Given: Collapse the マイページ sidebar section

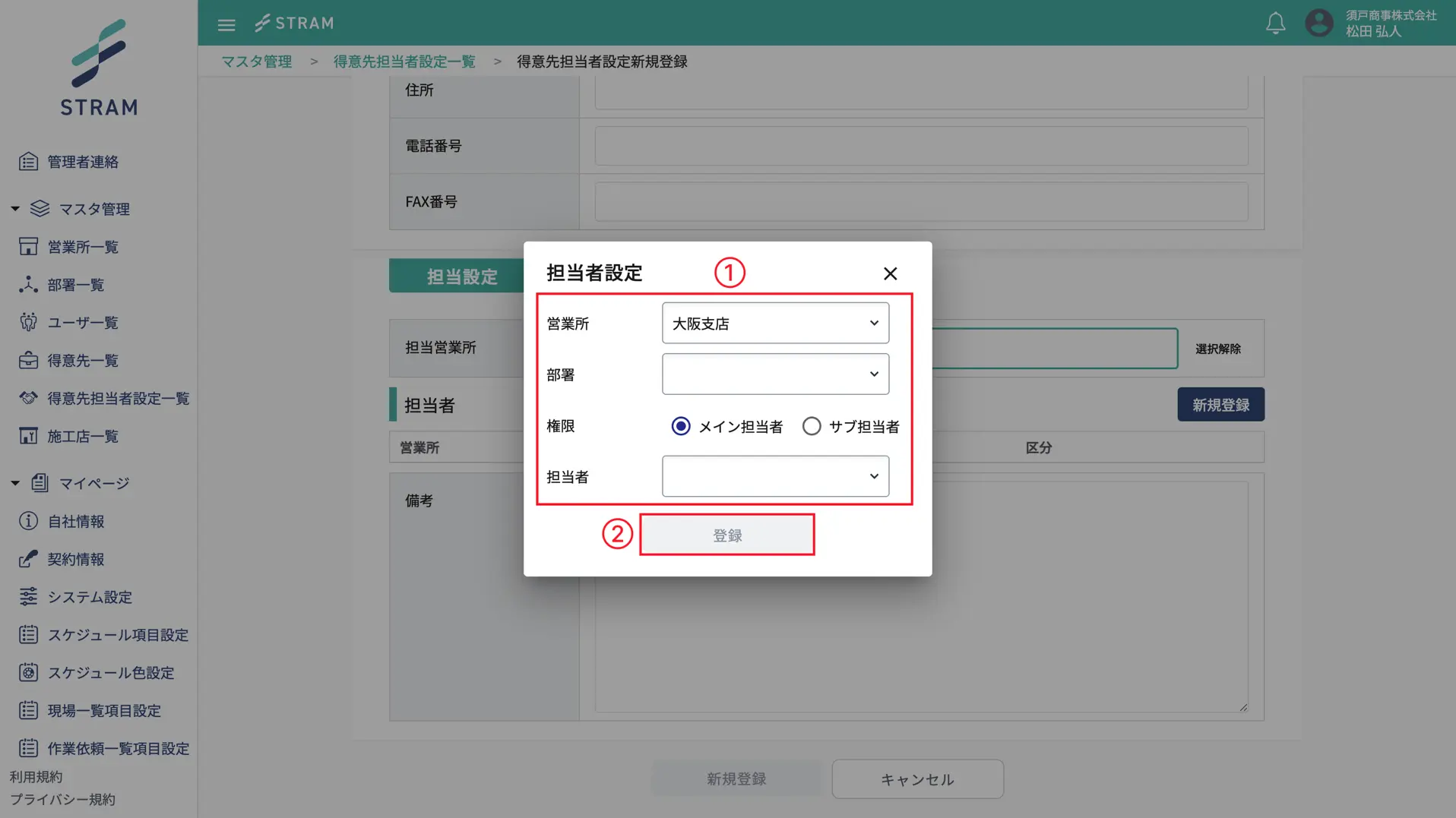Looking at the screenshot, I should tap(15, 483).
